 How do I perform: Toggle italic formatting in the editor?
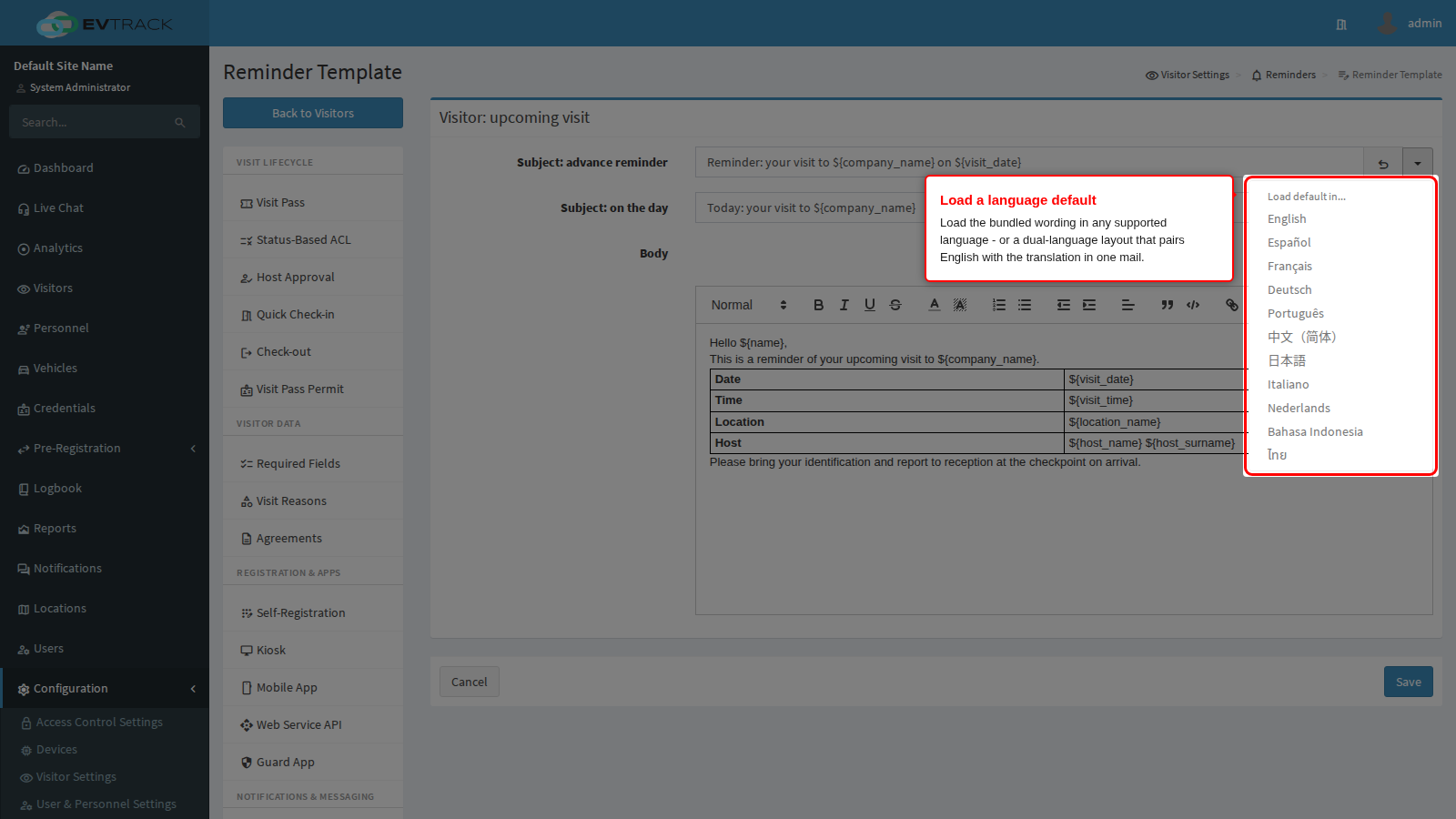click(844, 305)
